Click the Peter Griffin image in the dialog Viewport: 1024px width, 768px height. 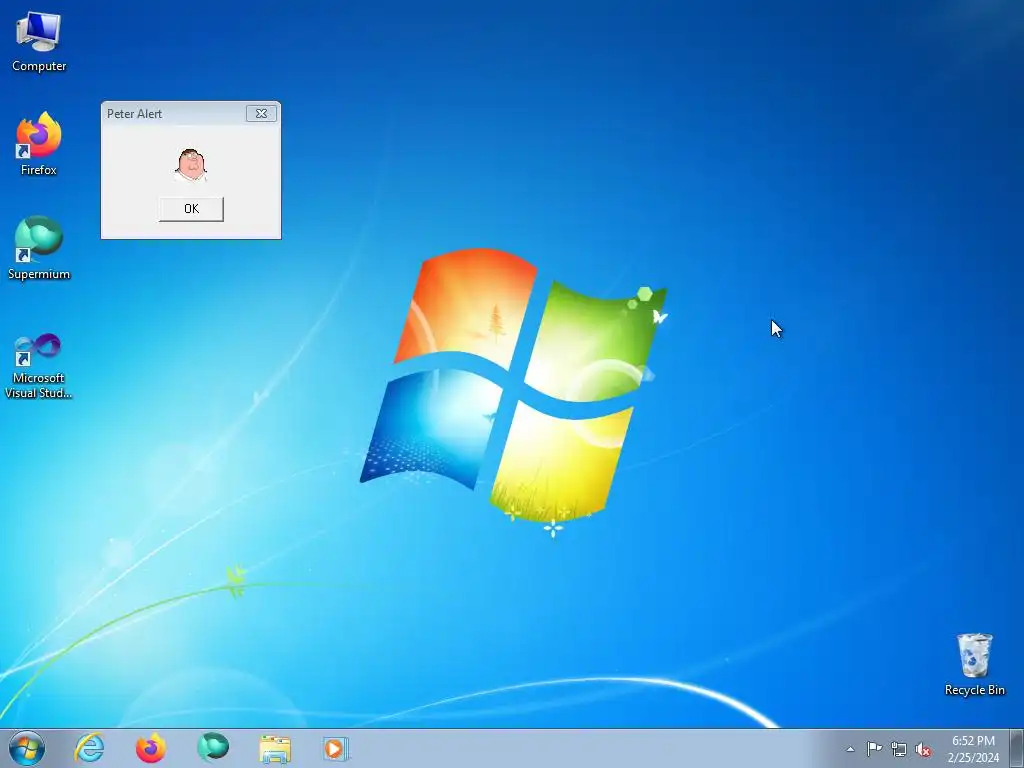coord(191,165)
